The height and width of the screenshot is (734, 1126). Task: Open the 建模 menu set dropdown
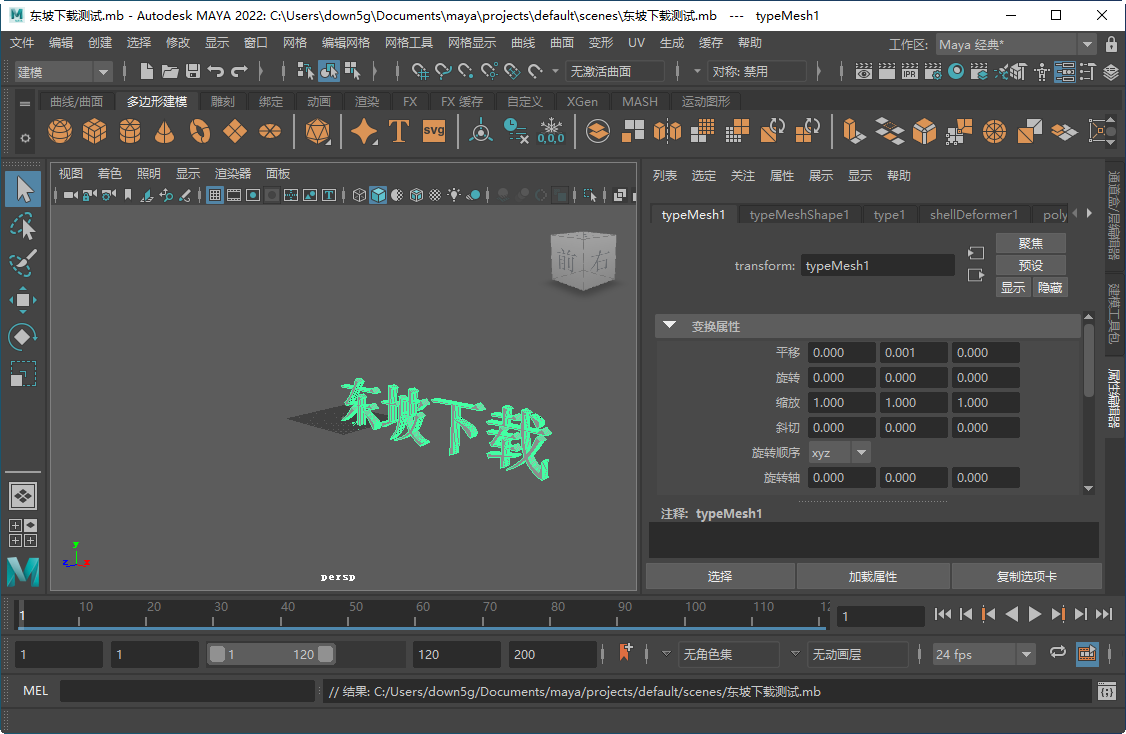pos(101,71)
